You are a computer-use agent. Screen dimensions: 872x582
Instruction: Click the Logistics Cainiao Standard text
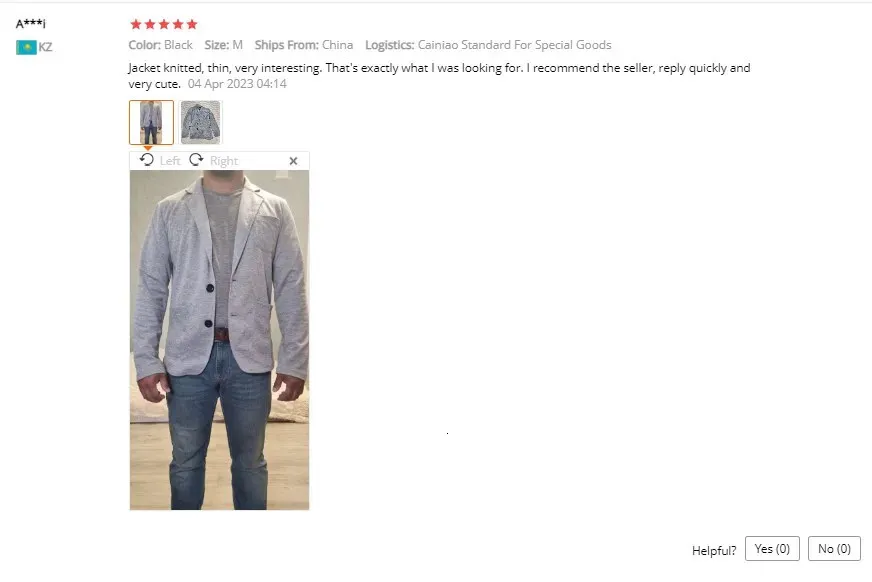[488, 45]
